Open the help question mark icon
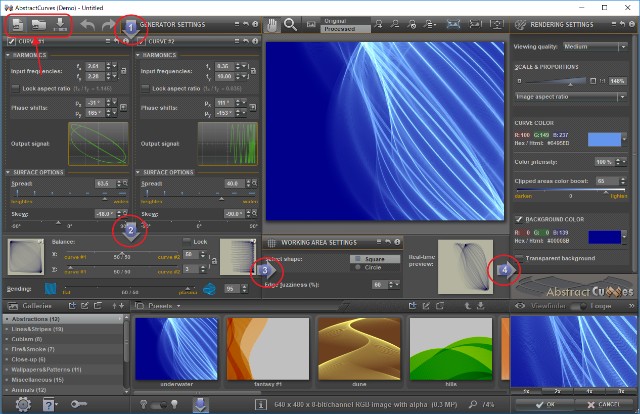Image resolution: width=640 pixels, height=414 pixels. (49, 404)
